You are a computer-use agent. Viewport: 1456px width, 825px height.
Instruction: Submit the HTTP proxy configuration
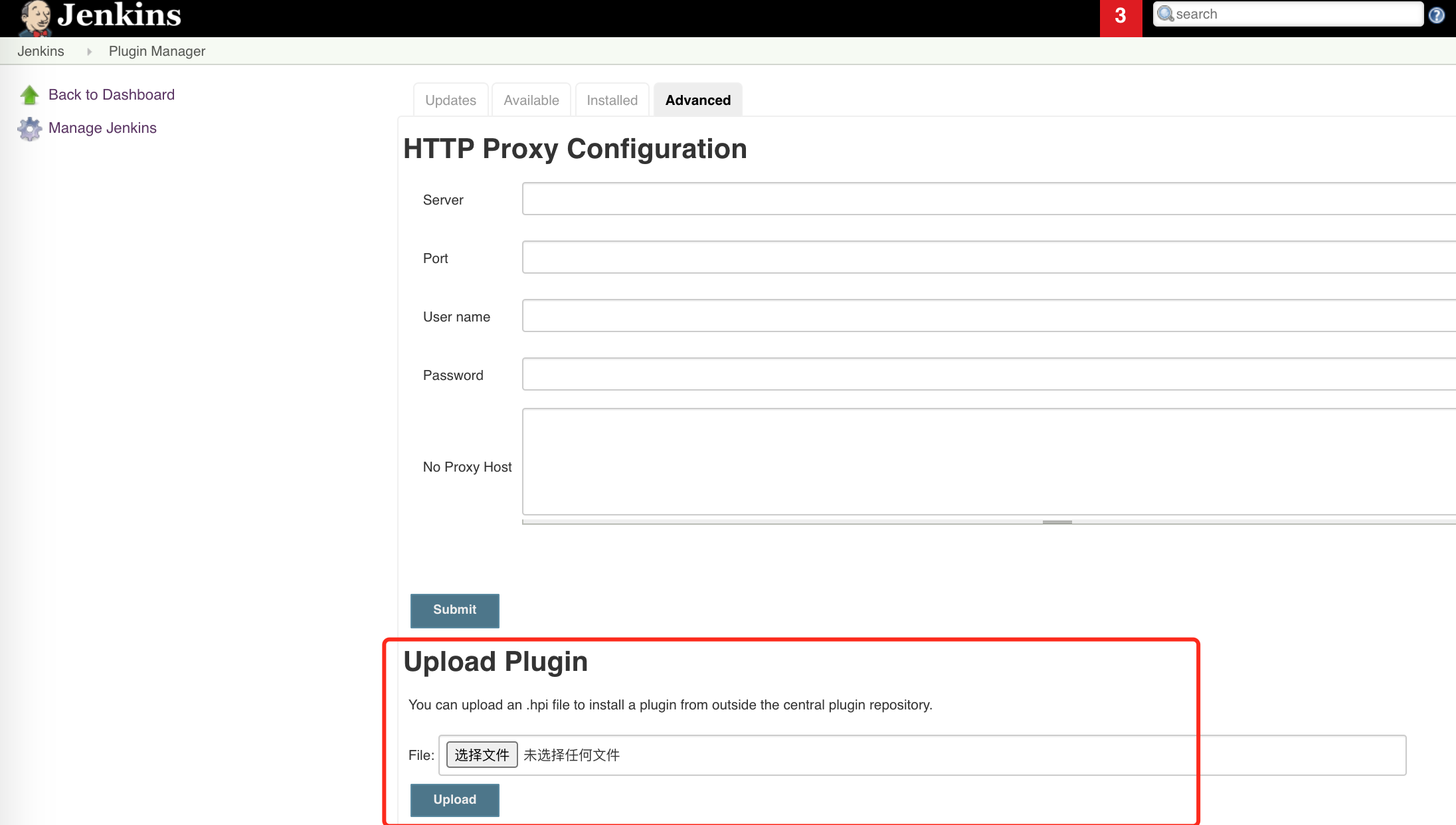(x=455, y=610)
